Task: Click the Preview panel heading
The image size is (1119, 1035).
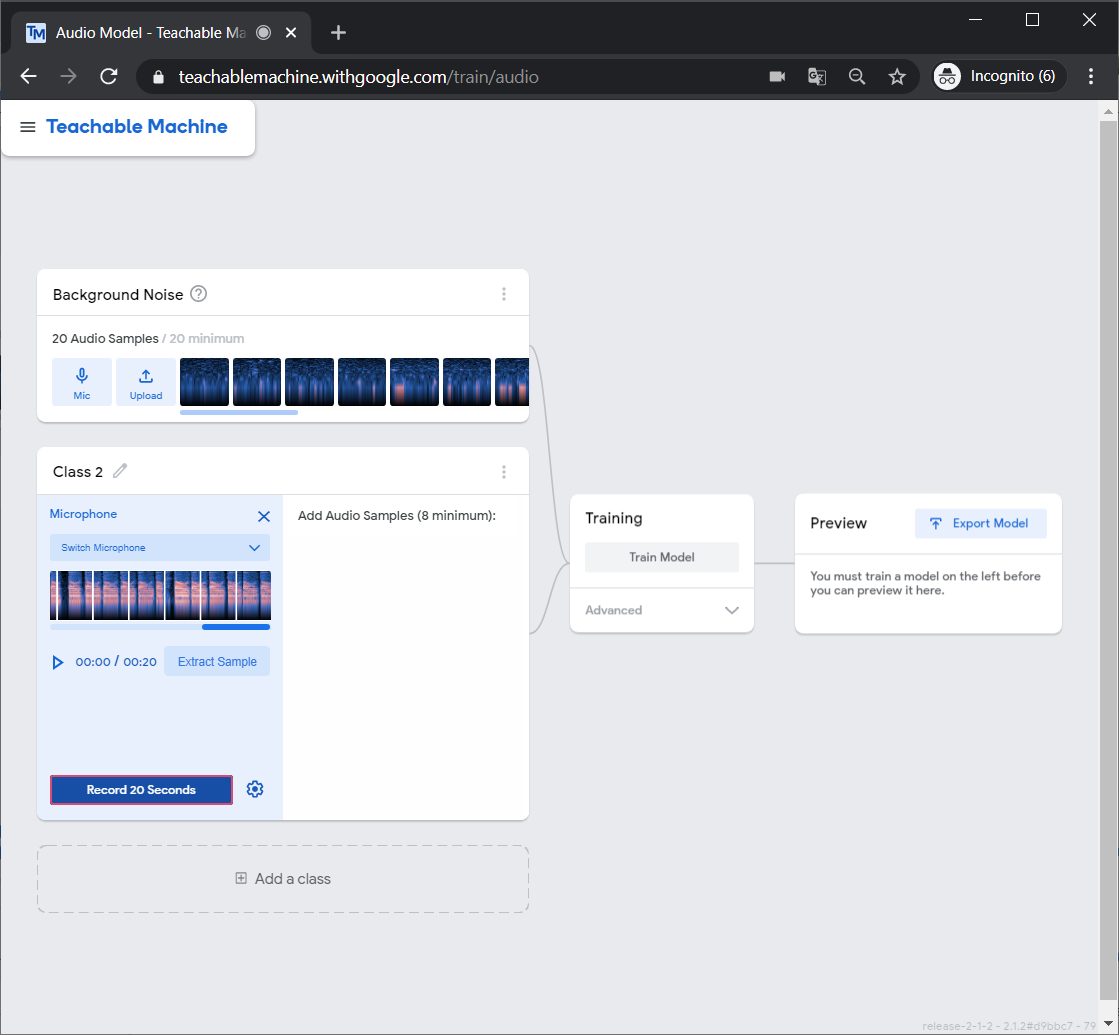Action: point(839,523)
